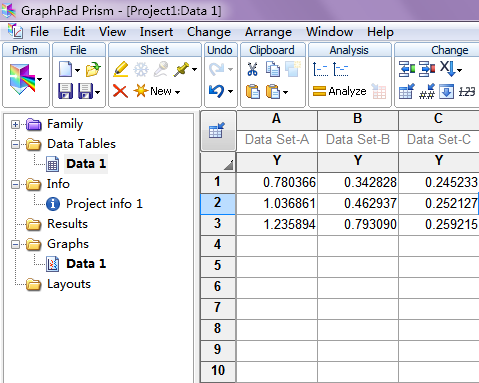Image resolution: width=479 pixels, height=383 pixels.
Task: Open the Paste Special dropdown arrow
Action: [285, 92]
